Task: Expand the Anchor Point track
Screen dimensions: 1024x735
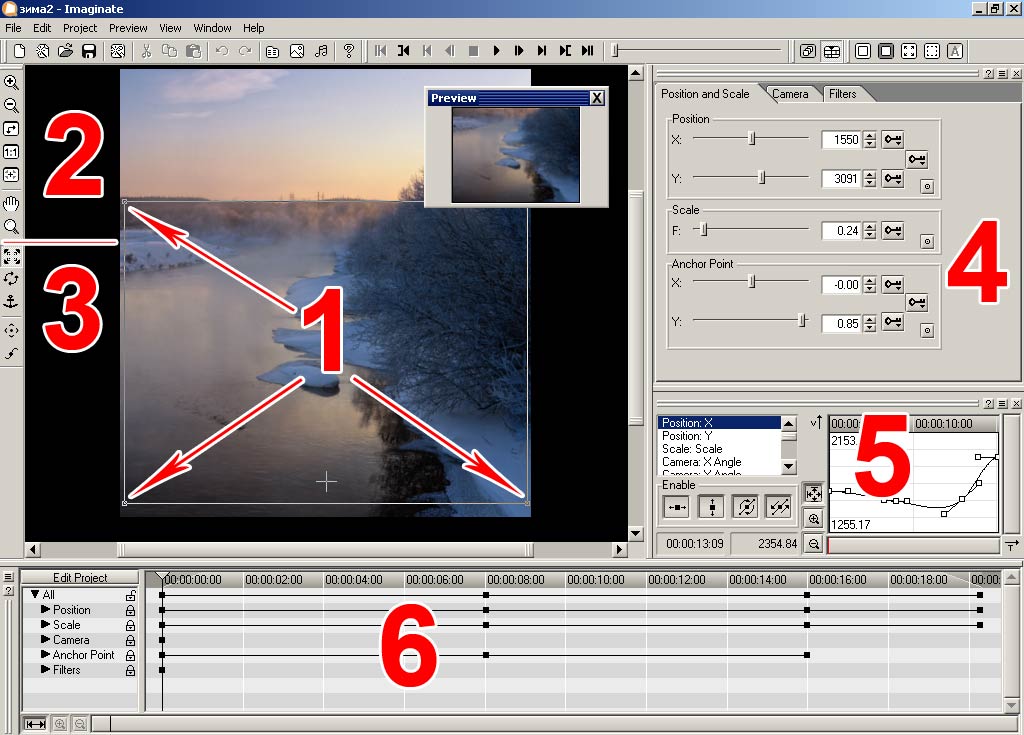Action: tap(45, 655)
